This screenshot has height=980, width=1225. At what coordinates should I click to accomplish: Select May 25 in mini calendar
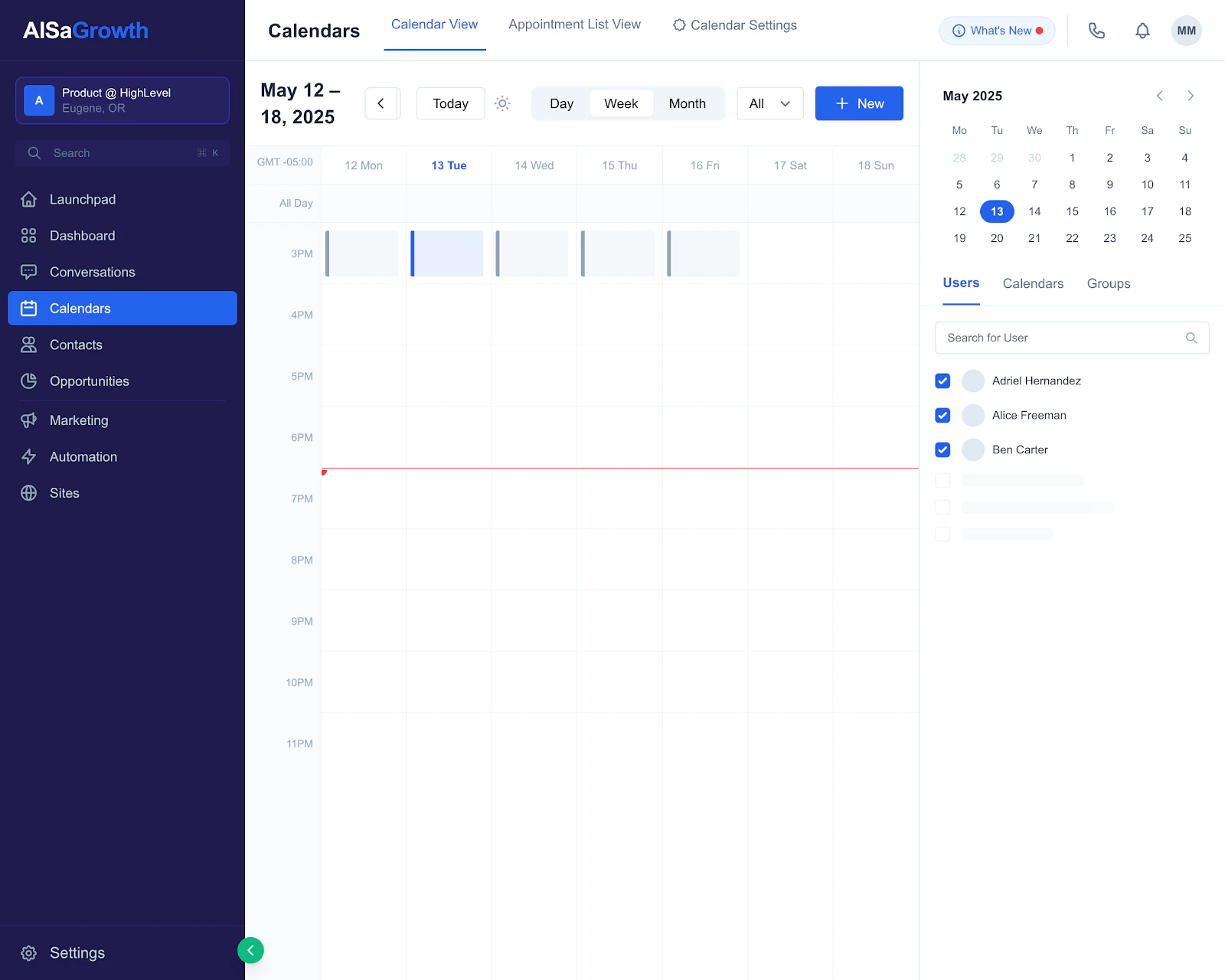(x=1184, y=238)
